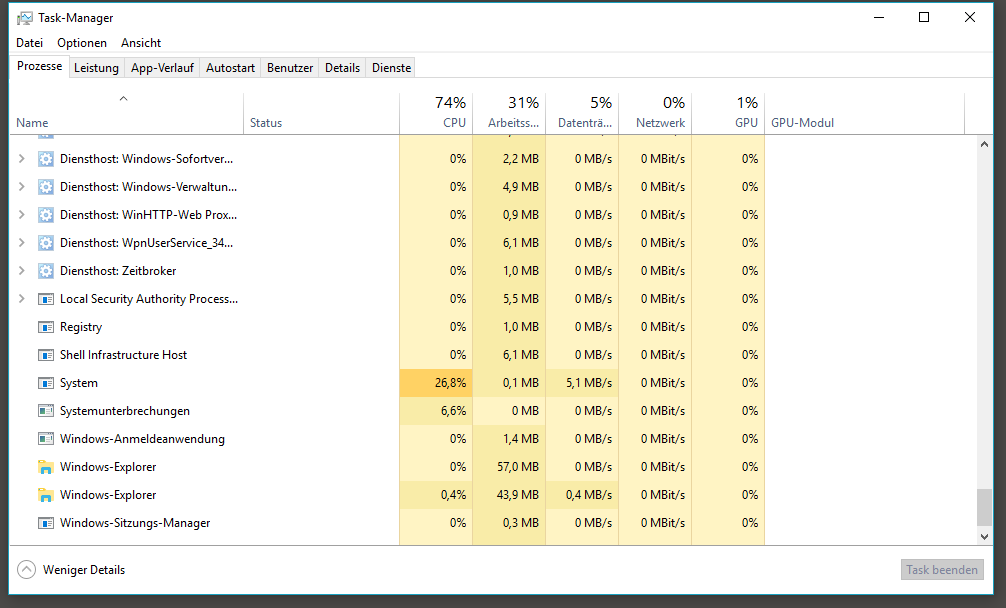The image size is (1006, 608).
Task: Select Shell Infrastructure Host row name
Action: pos(123,355)
